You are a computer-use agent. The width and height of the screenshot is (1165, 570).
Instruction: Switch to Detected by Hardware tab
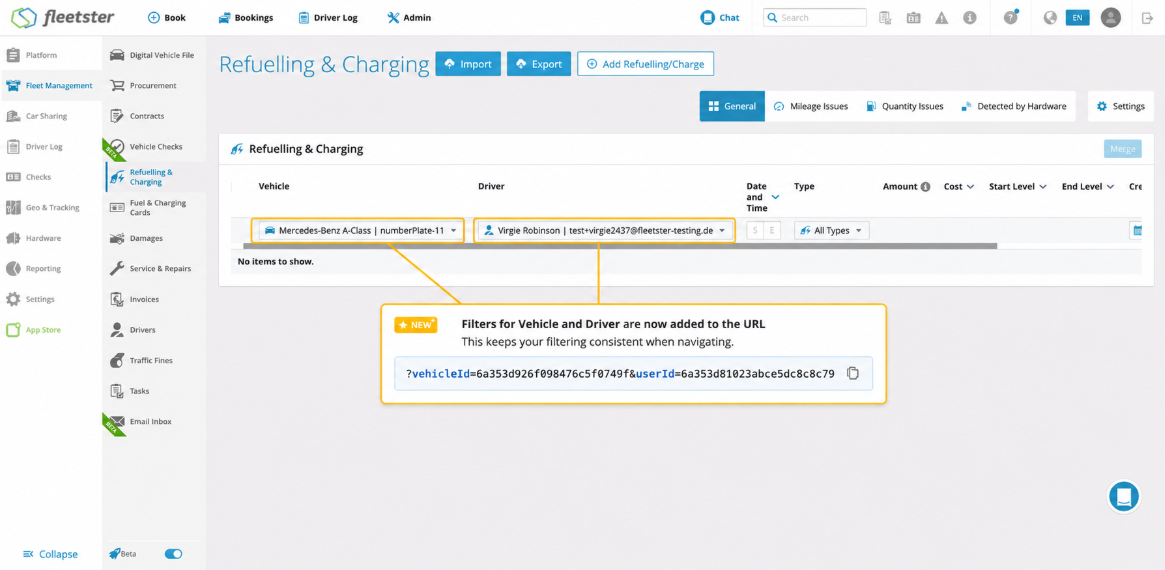[1013, 106]
